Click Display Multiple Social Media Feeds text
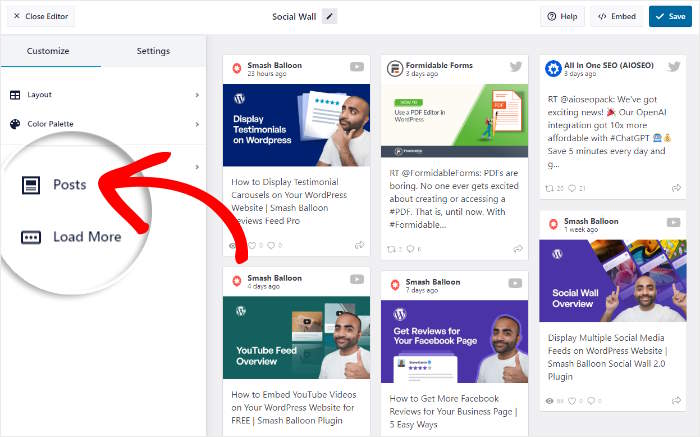Viewport: 700px width, 437px height. 608,357
